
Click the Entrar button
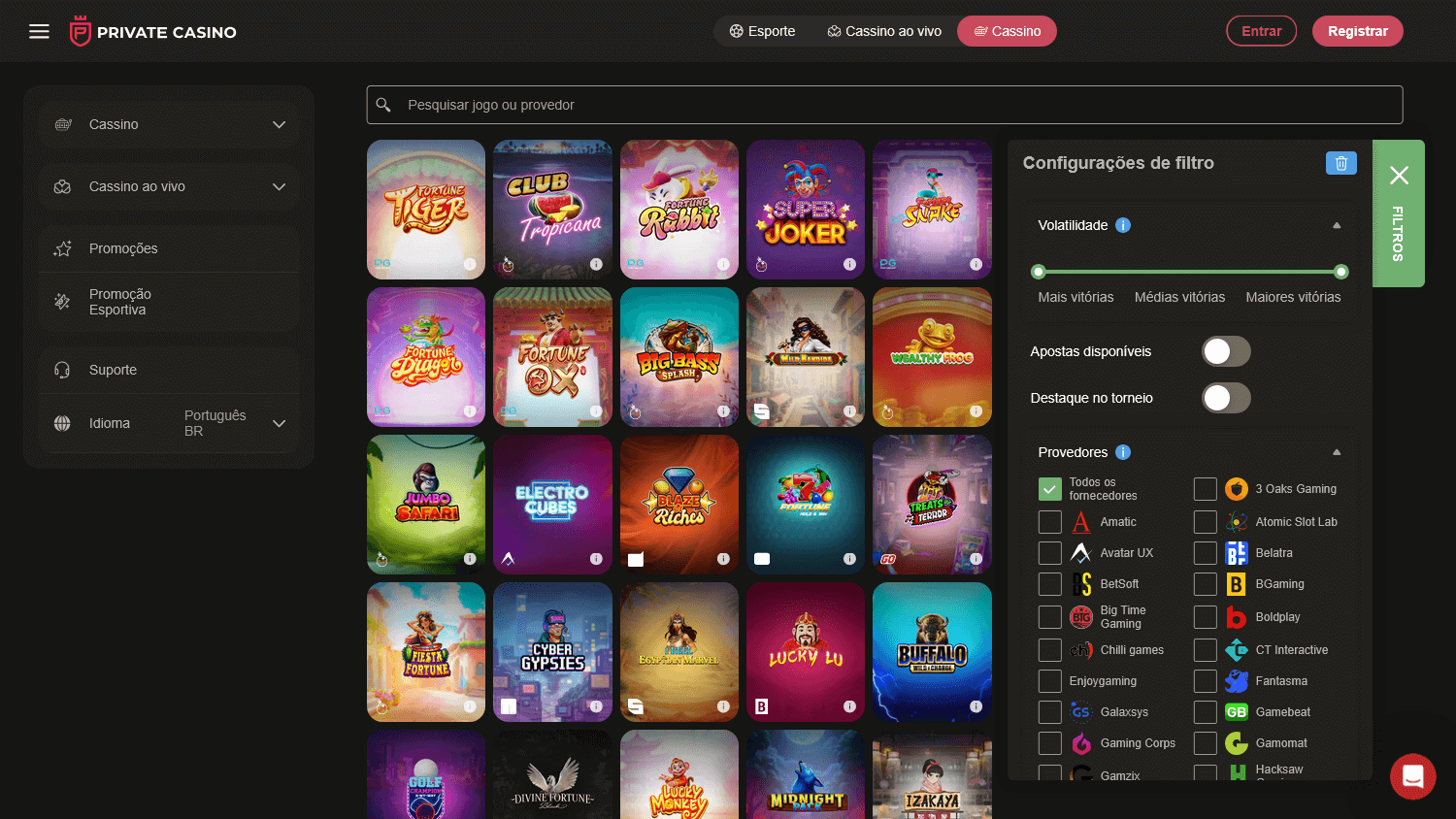tap(1261, 31)
